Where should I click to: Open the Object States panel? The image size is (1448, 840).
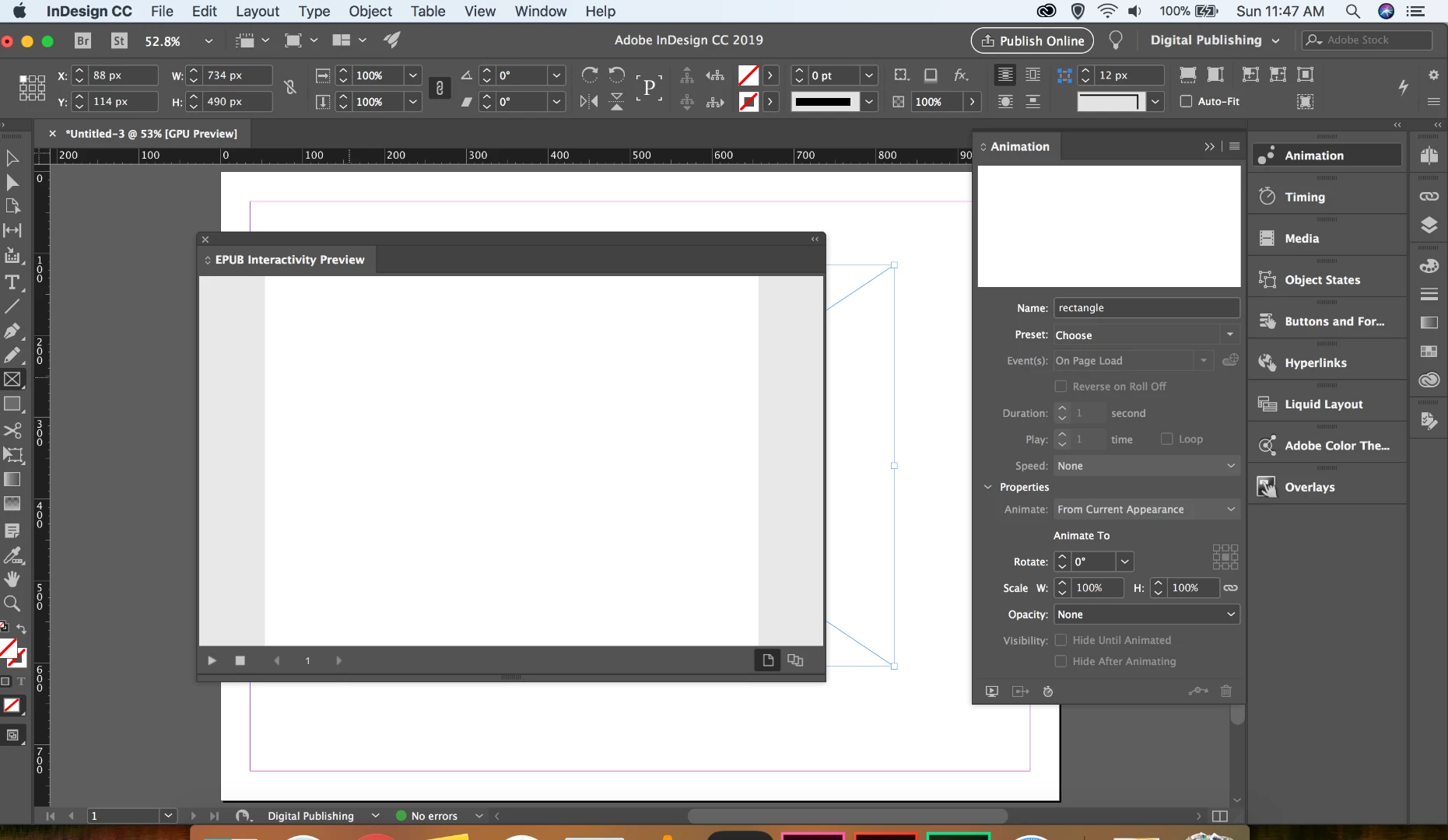click(1327, 280)
